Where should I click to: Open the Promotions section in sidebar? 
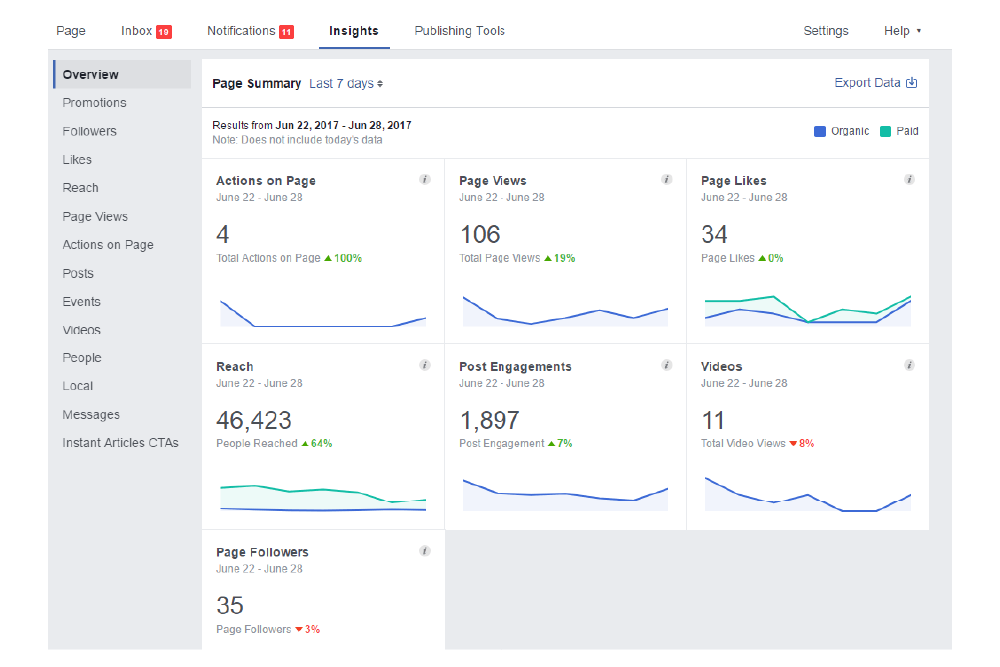[x=94, y=102]
